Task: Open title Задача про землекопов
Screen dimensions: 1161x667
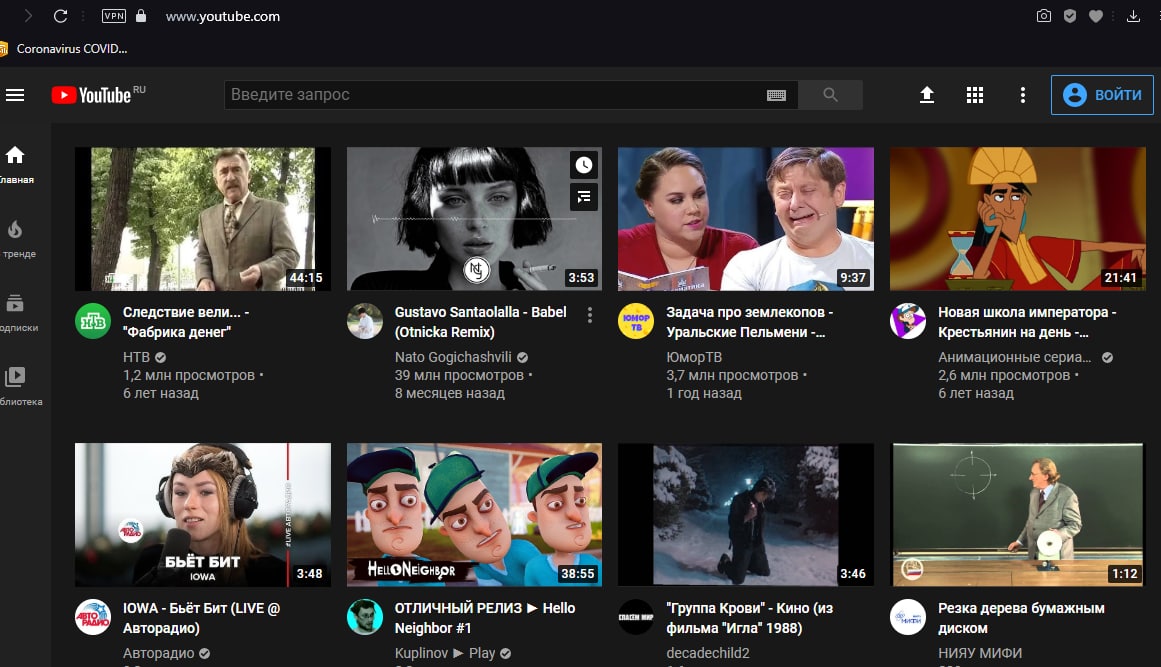Action: pos(749,322)
